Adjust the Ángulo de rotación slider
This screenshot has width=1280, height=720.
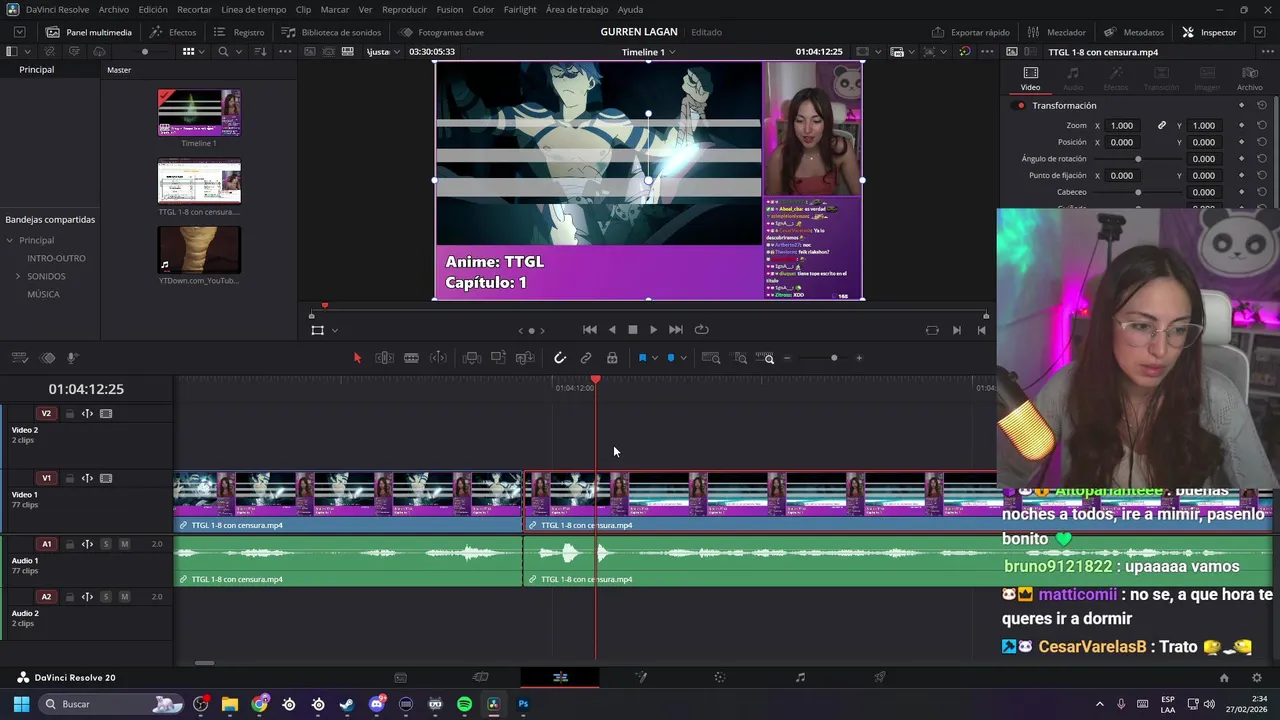coord(1138,159)
